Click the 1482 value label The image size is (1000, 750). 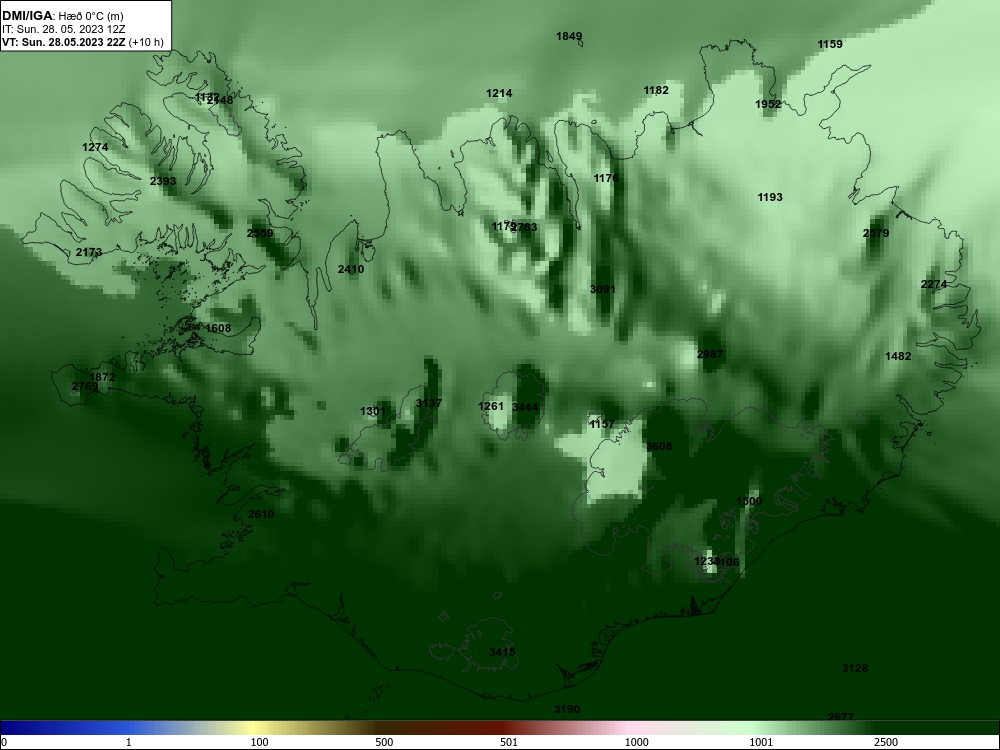[x=898, y=356]
